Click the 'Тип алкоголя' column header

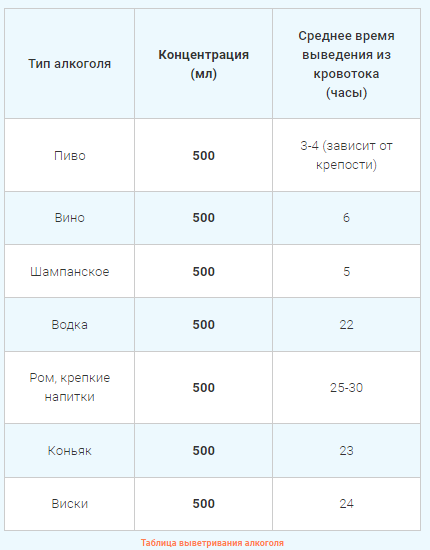[69, 64]
